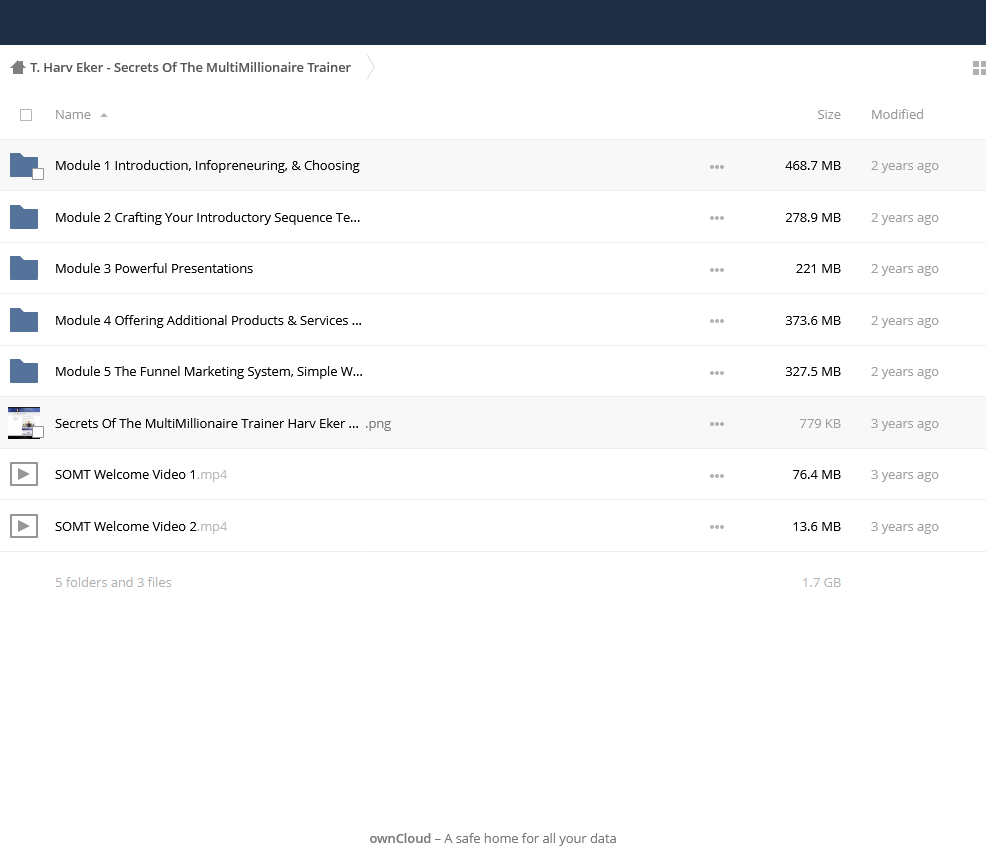Toggle the select all files checkbox
The image size is (986, 868).
coord(26,115)
